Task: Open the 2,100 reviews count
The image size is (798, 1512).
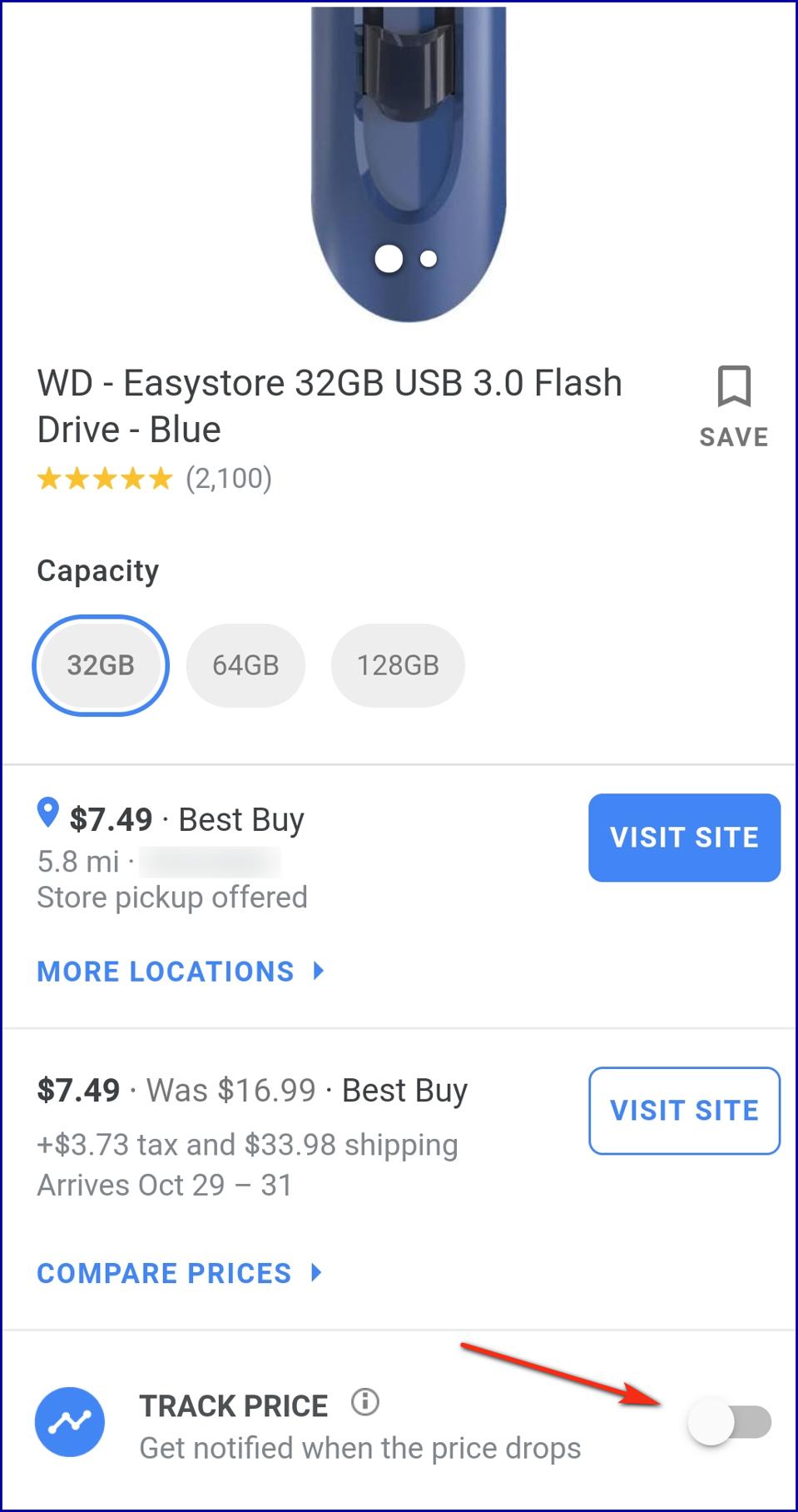Action: tap(229, 479)
